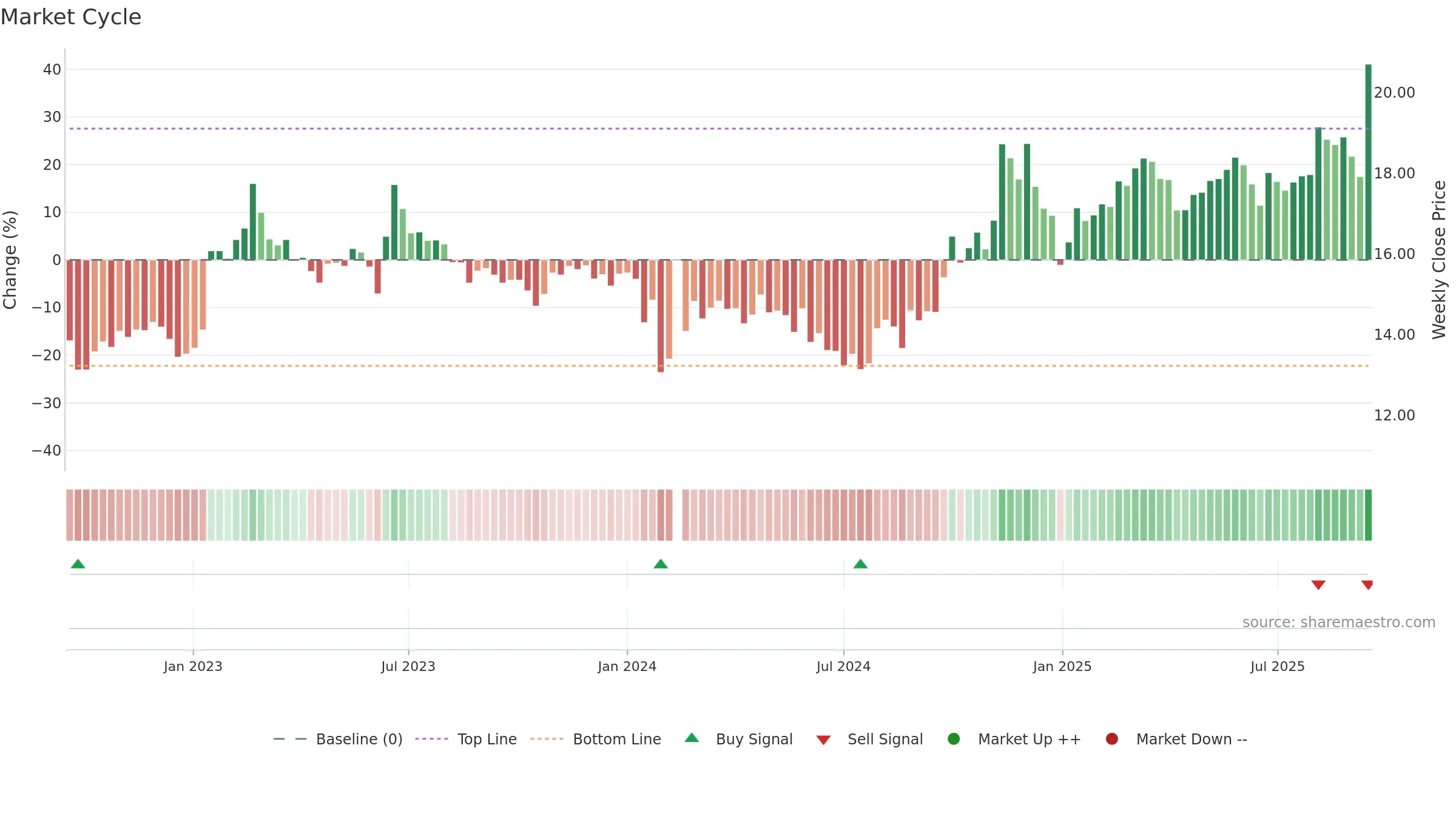Click the dark red Market Down circle icon
The width and height of the screenshot is (1456, 819).
click(x=1112, y=739)
